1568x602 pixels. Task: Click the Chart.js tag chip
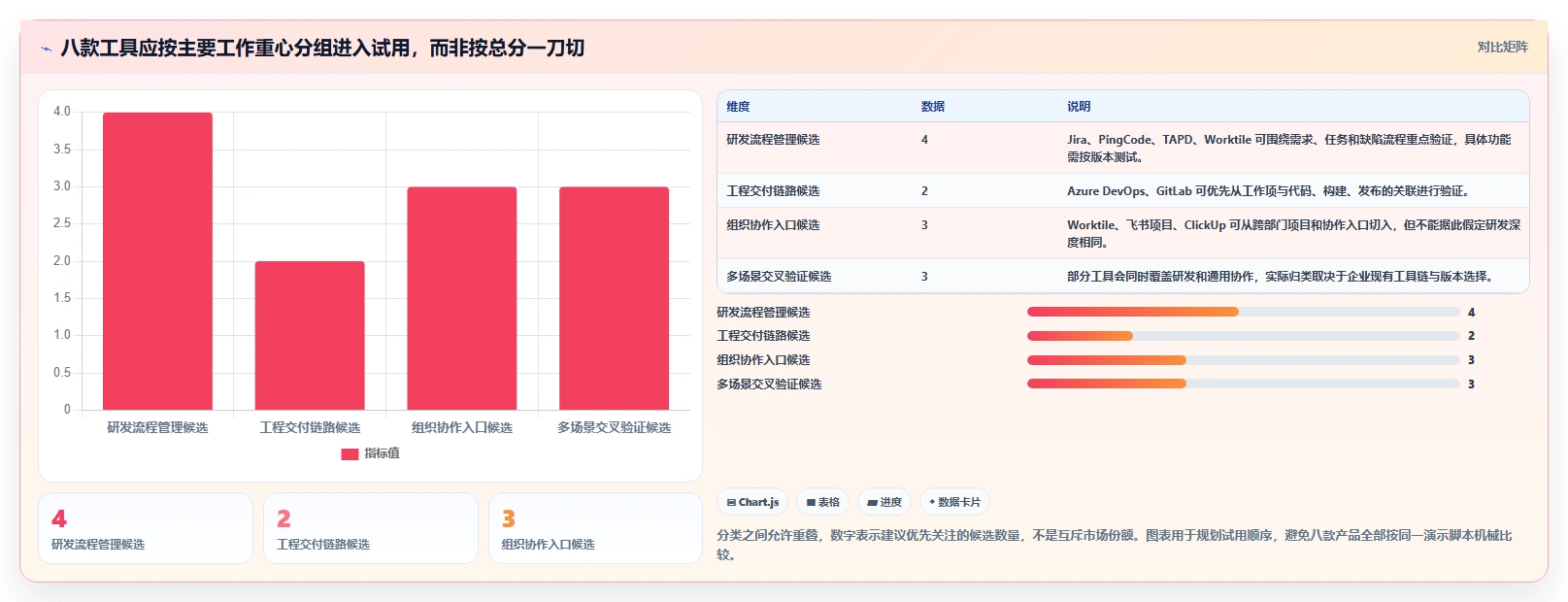(x=752, y=502)
